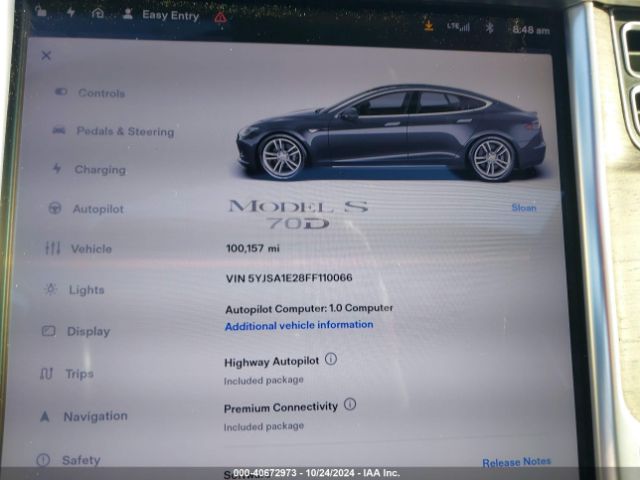Tap the vehicle name Sloan
The width and height of the screenshot is (640, 480).
(x=524, y=208)
